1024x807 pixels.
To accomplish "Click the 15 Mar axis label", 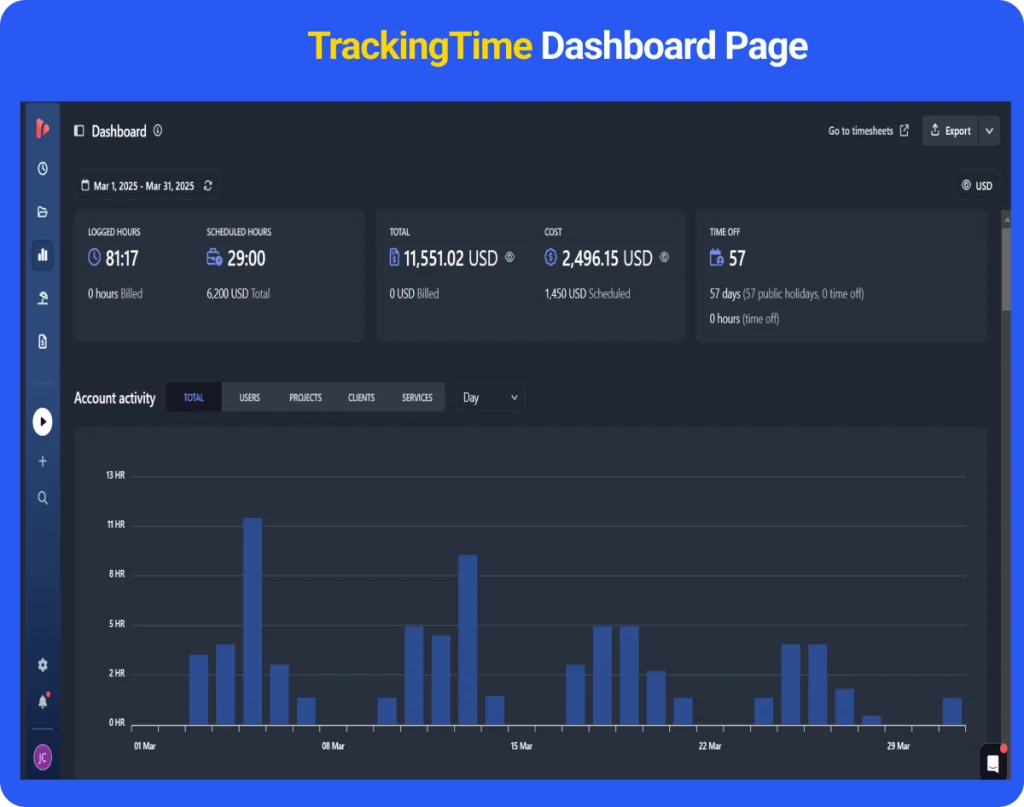I will pos(521,746).
